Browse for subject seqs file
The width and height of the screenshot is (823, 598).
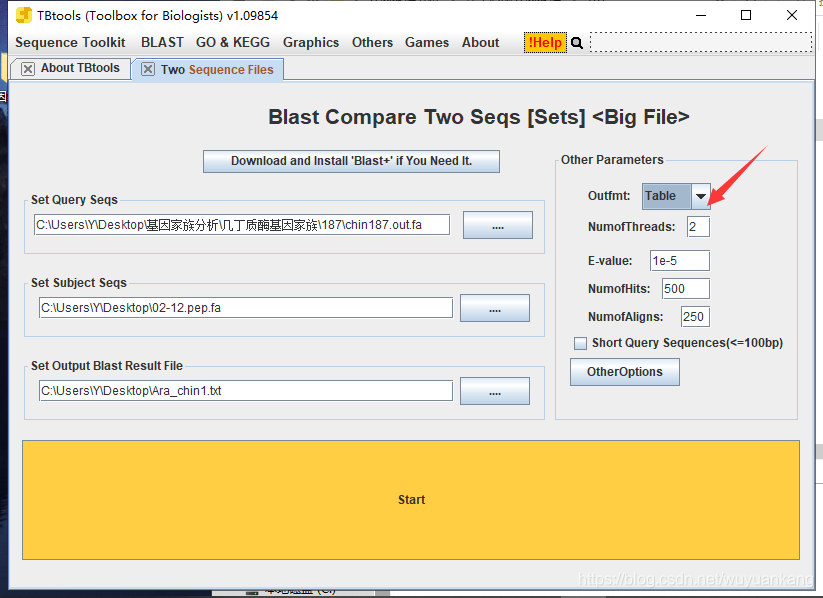495,308
